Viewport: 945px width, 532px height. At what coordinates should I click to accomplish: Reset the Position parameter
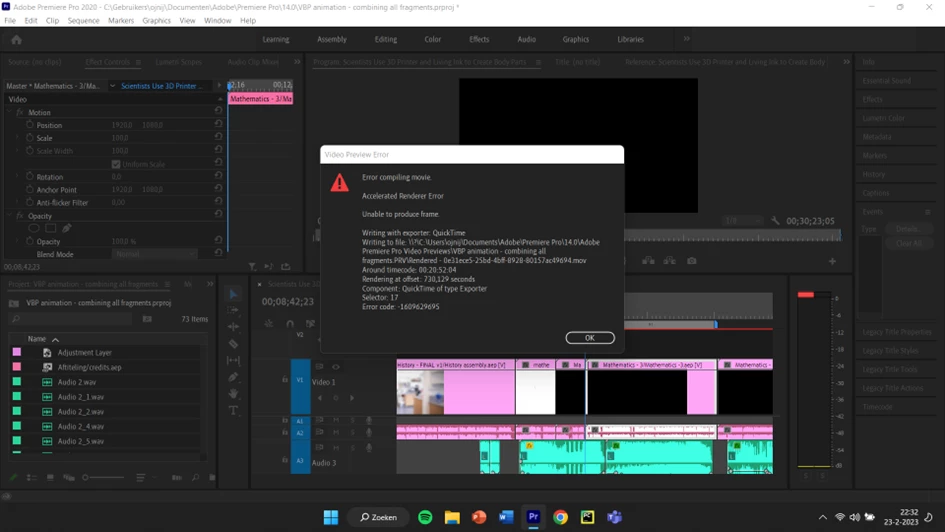(218, 124)
